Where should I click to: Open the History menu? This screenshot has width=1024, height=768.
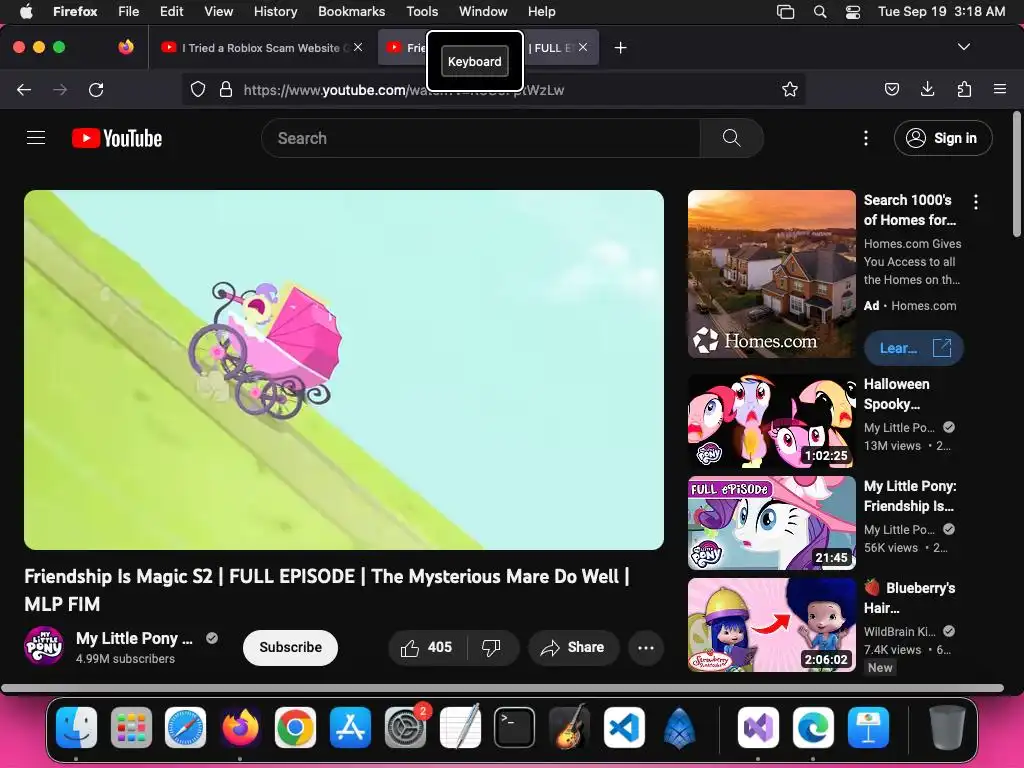275,12
